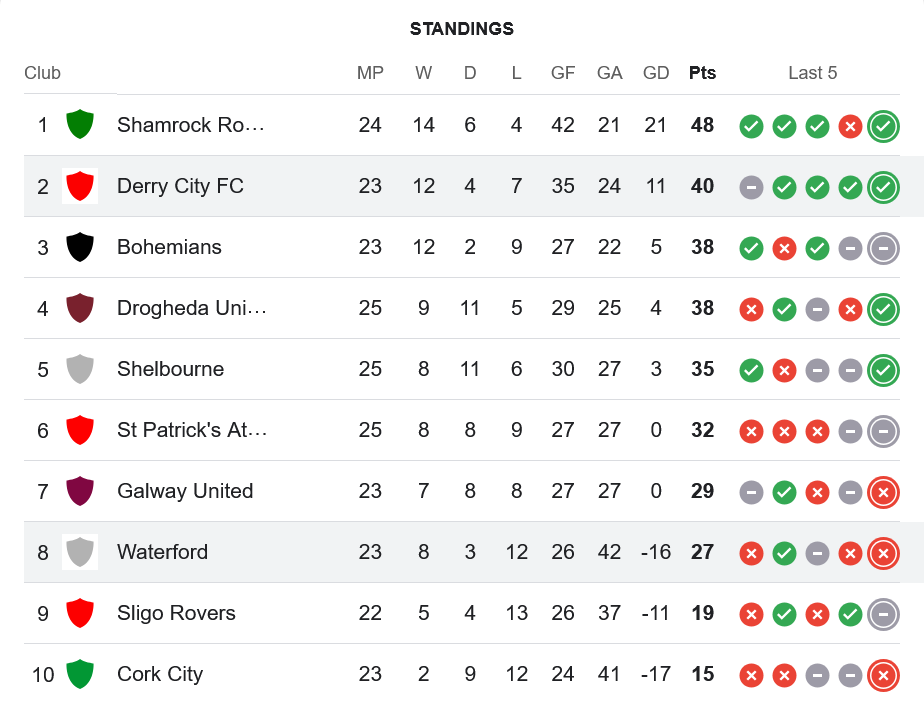Click Cork City's latest loss result icon
The height and width of the screenshot is (721, 924).
click(x=882, y=675)
